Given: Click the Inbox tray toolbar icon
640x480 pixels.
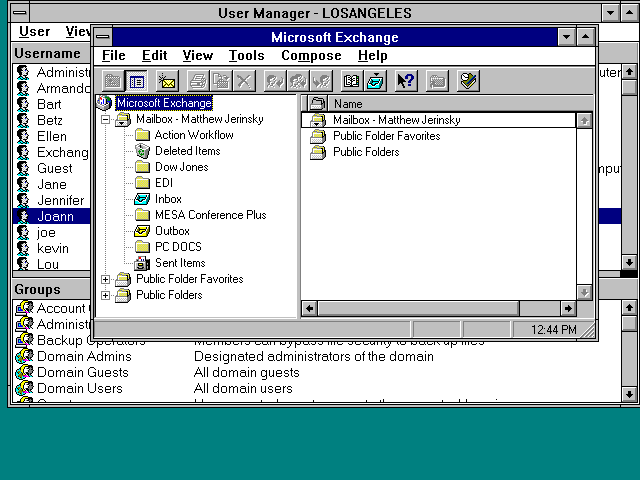Looking at the screenshot, I should 376,81.
